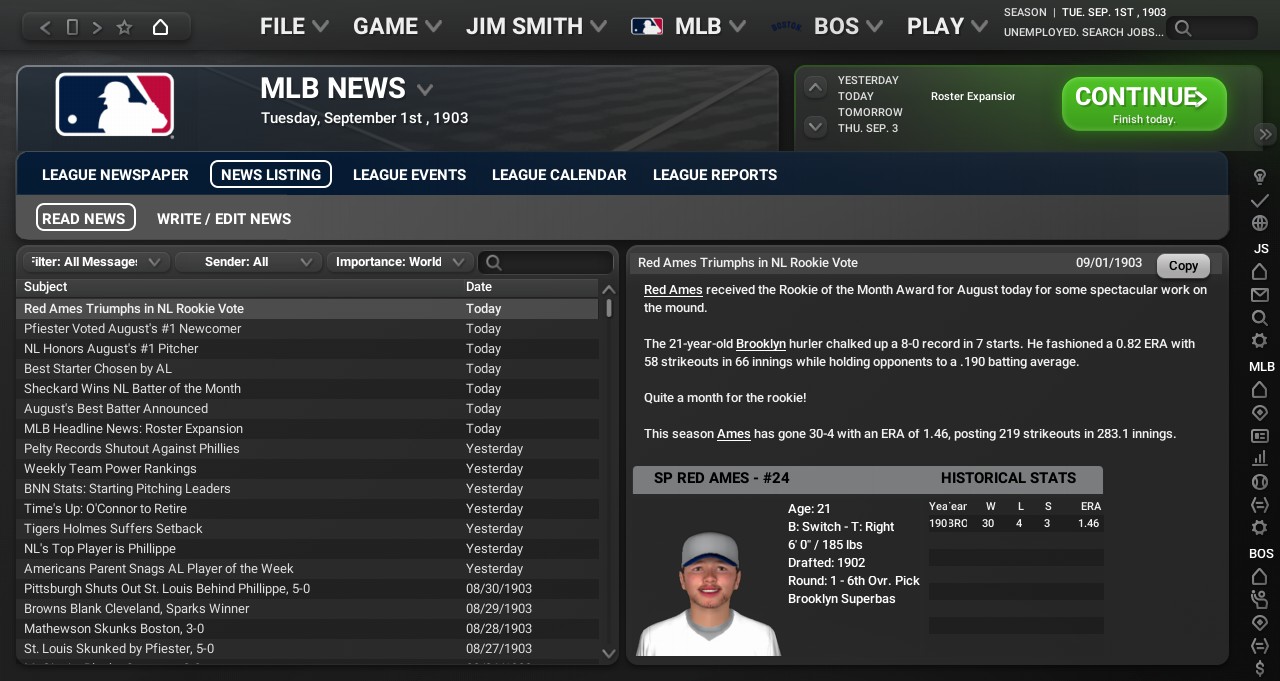Go forward with the right arrow navigation icon
Image resolution: width=1280 pixels, height=681 pixels.
point(97,27)
